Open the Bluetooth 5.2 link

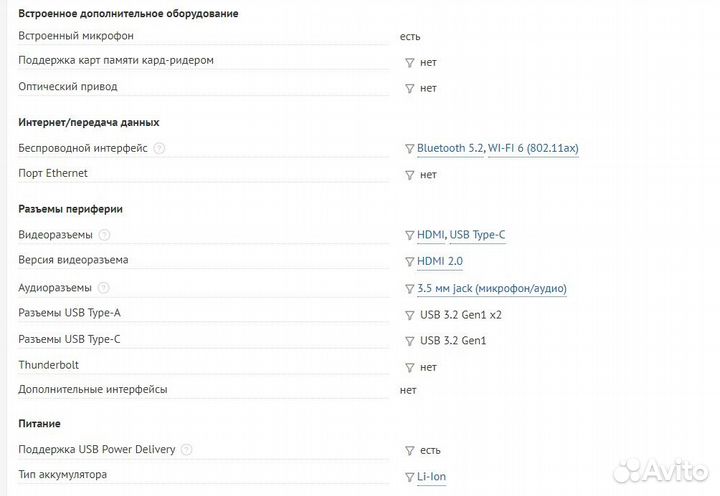click(450, 148)
